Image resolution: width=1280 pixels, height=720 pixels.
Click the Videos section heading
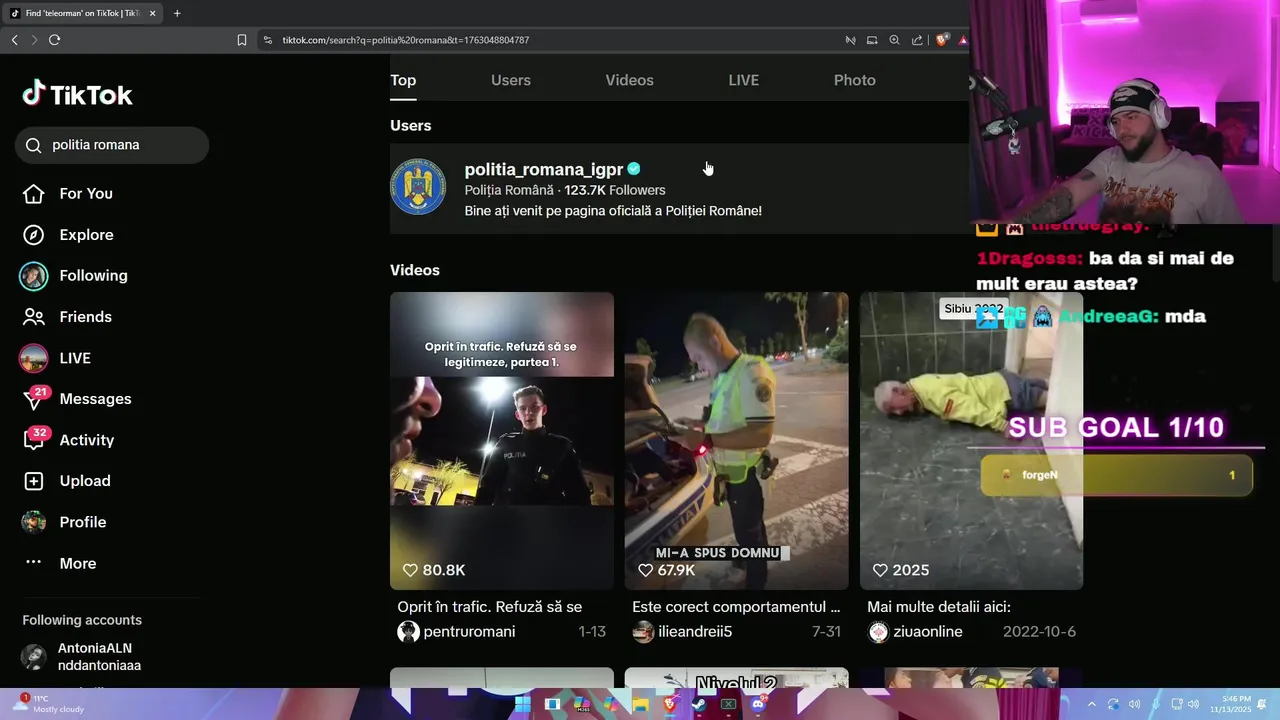(x=415, y=270)
